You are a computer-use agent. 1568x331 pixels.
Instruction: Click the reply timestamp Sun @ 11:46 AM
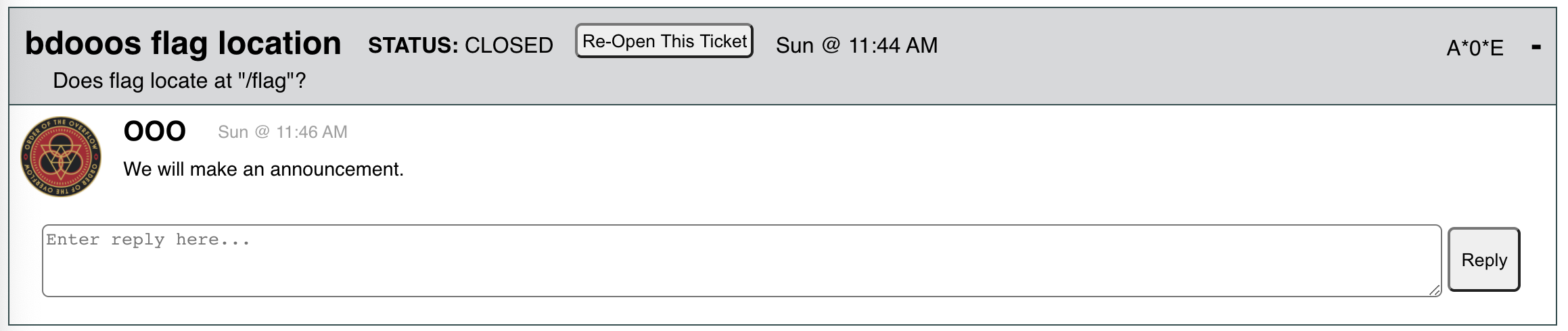coord(283,132)
